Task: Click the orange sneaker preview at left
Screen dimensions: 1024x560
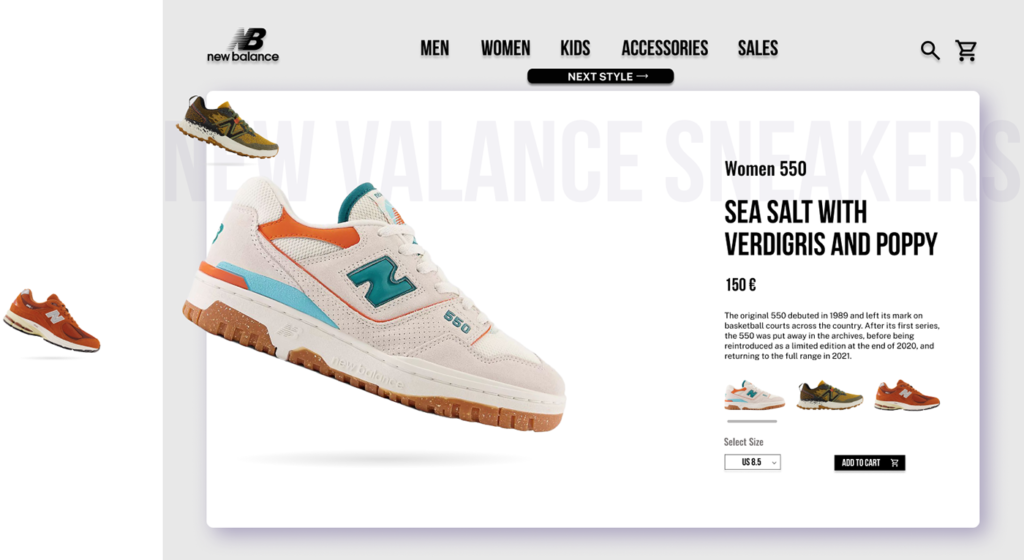Action: point(52,320)
